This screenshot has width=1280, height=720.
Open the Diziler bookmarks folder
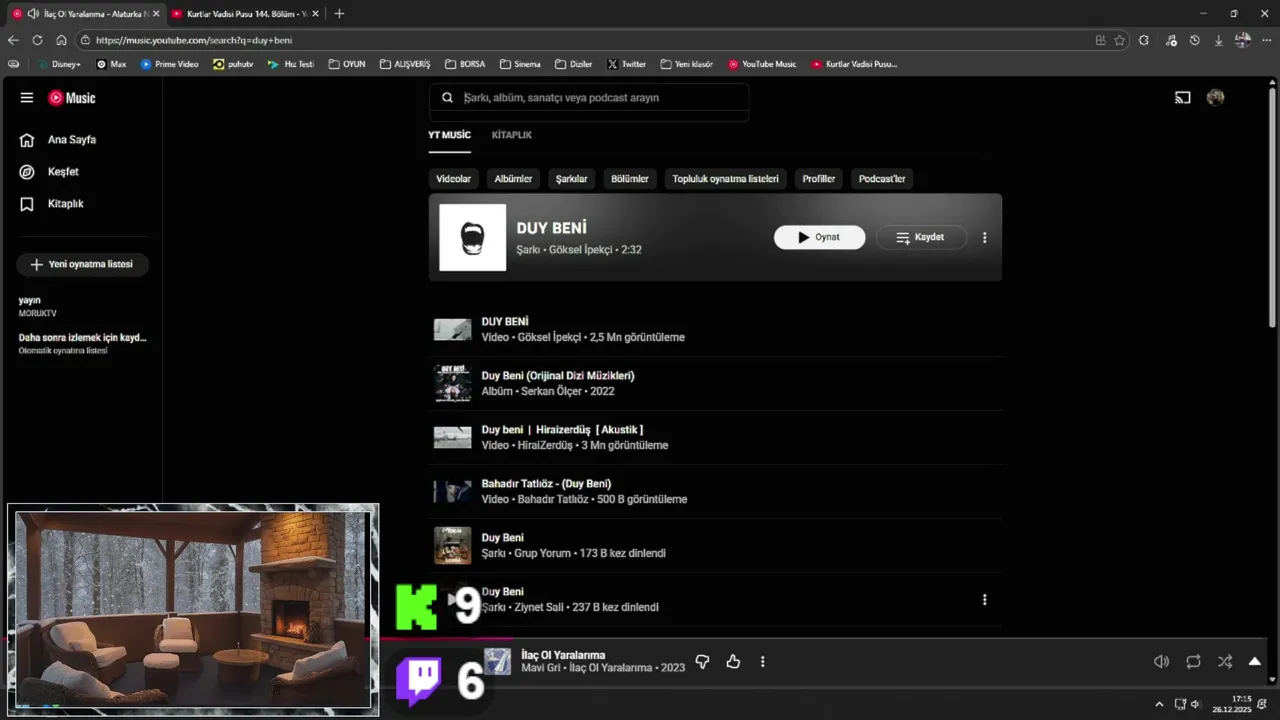pyautogui.click(x=574, y=64)
